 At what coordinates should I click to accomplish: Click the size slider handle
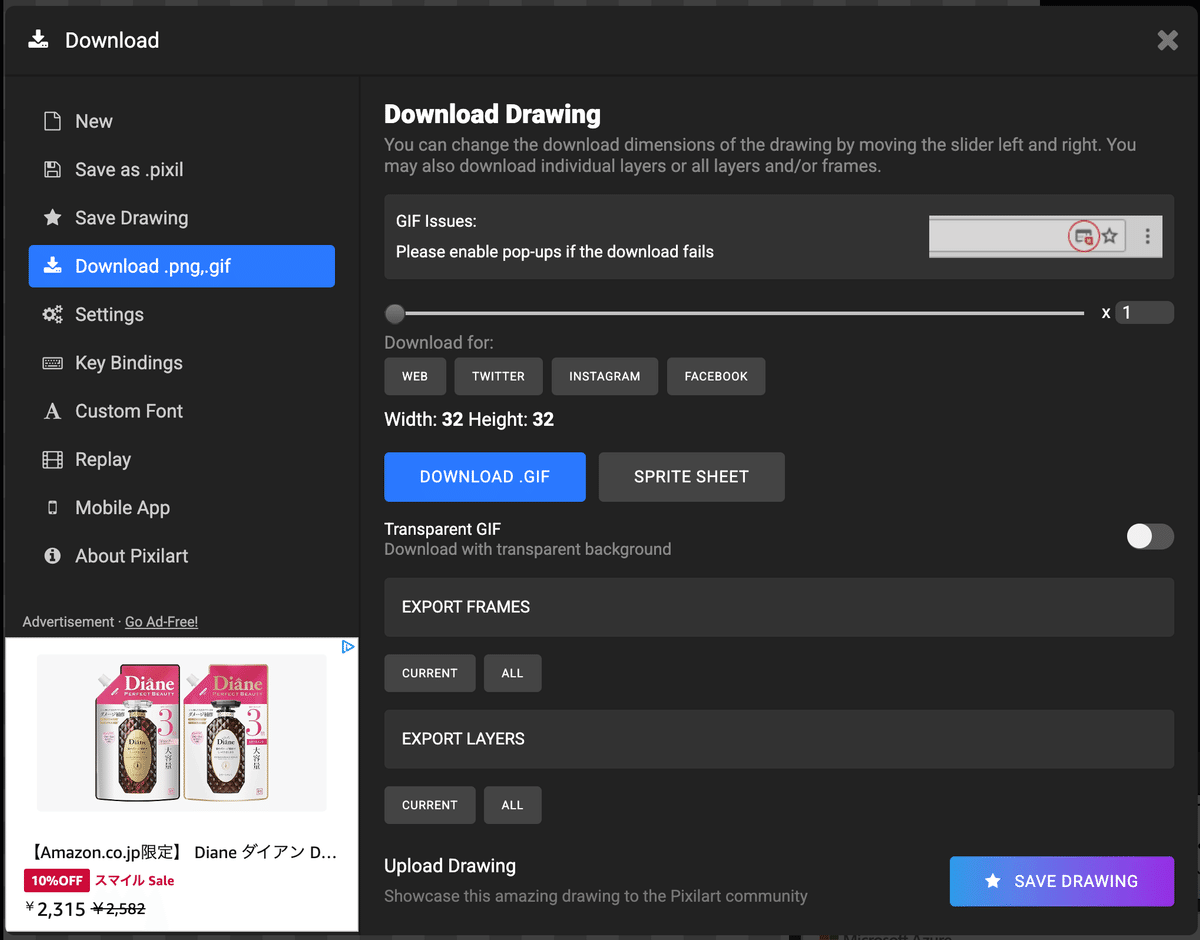[x=395, y=314]
